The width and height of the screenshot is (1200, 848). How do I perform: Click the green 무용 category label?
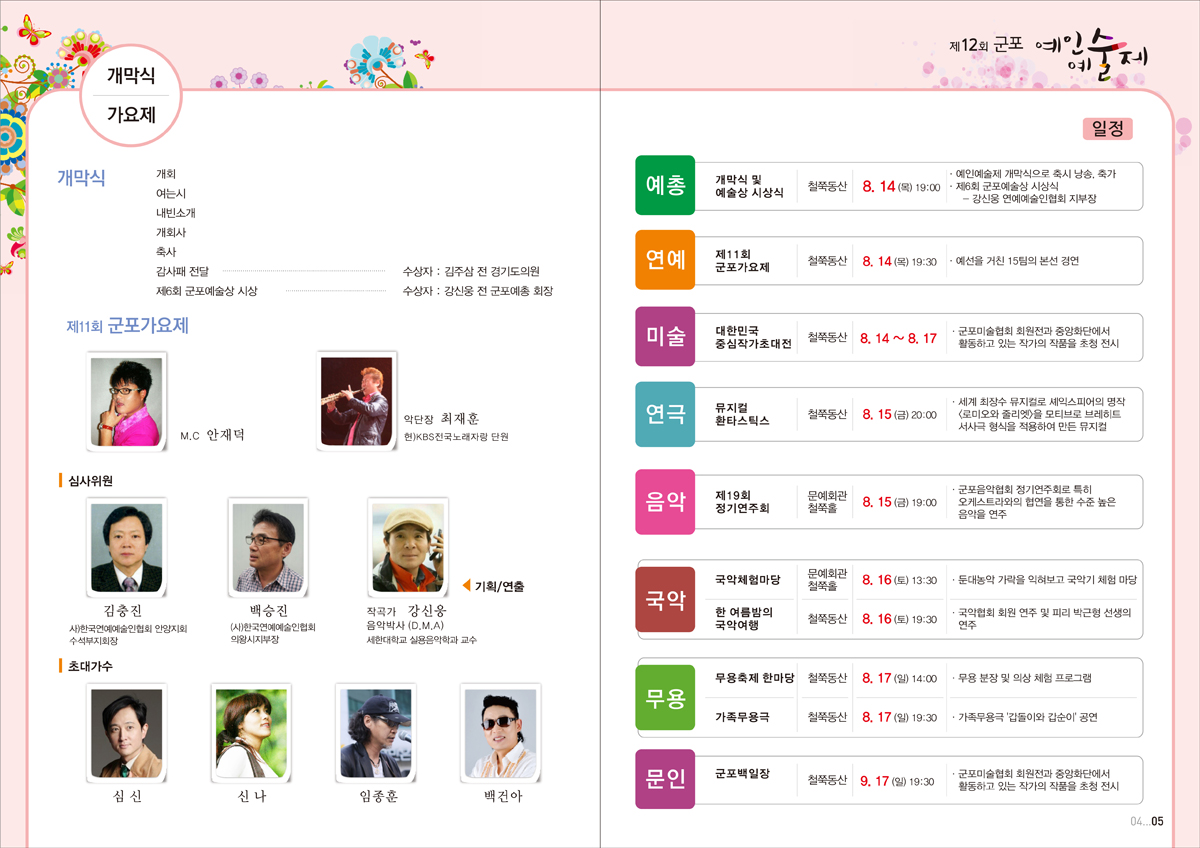[665, 698]
